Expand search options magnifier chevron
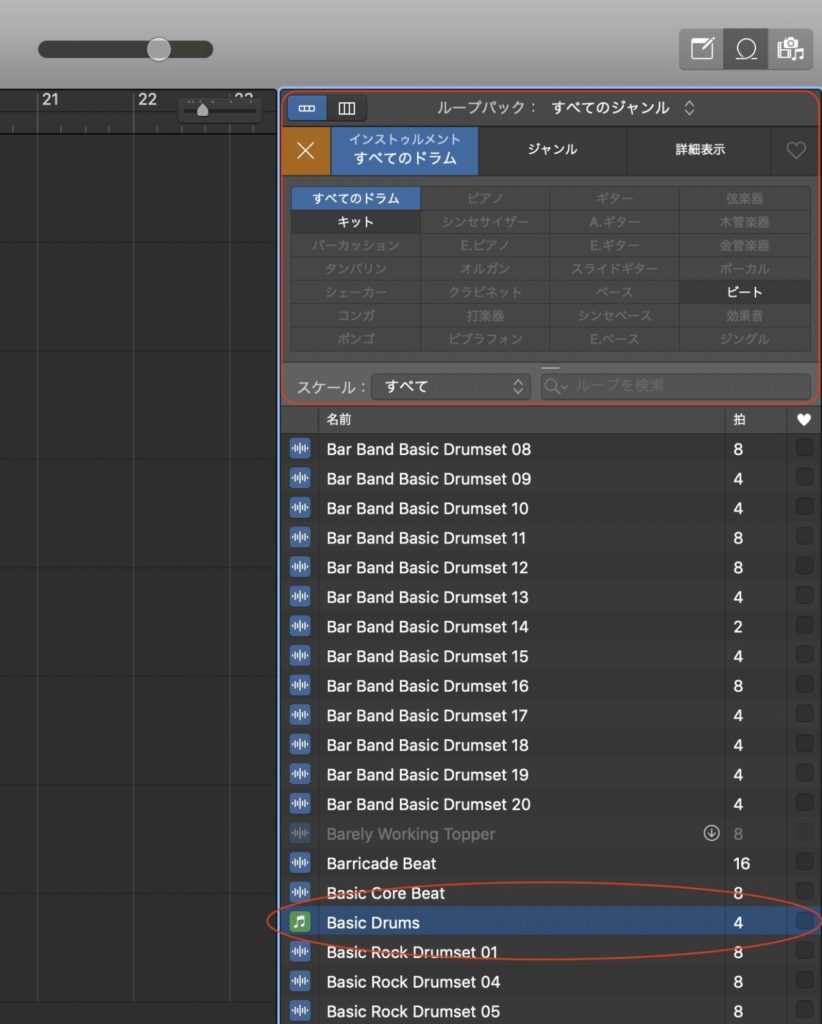The height and width of the screenshot is (1024, 822). point(557,386)
